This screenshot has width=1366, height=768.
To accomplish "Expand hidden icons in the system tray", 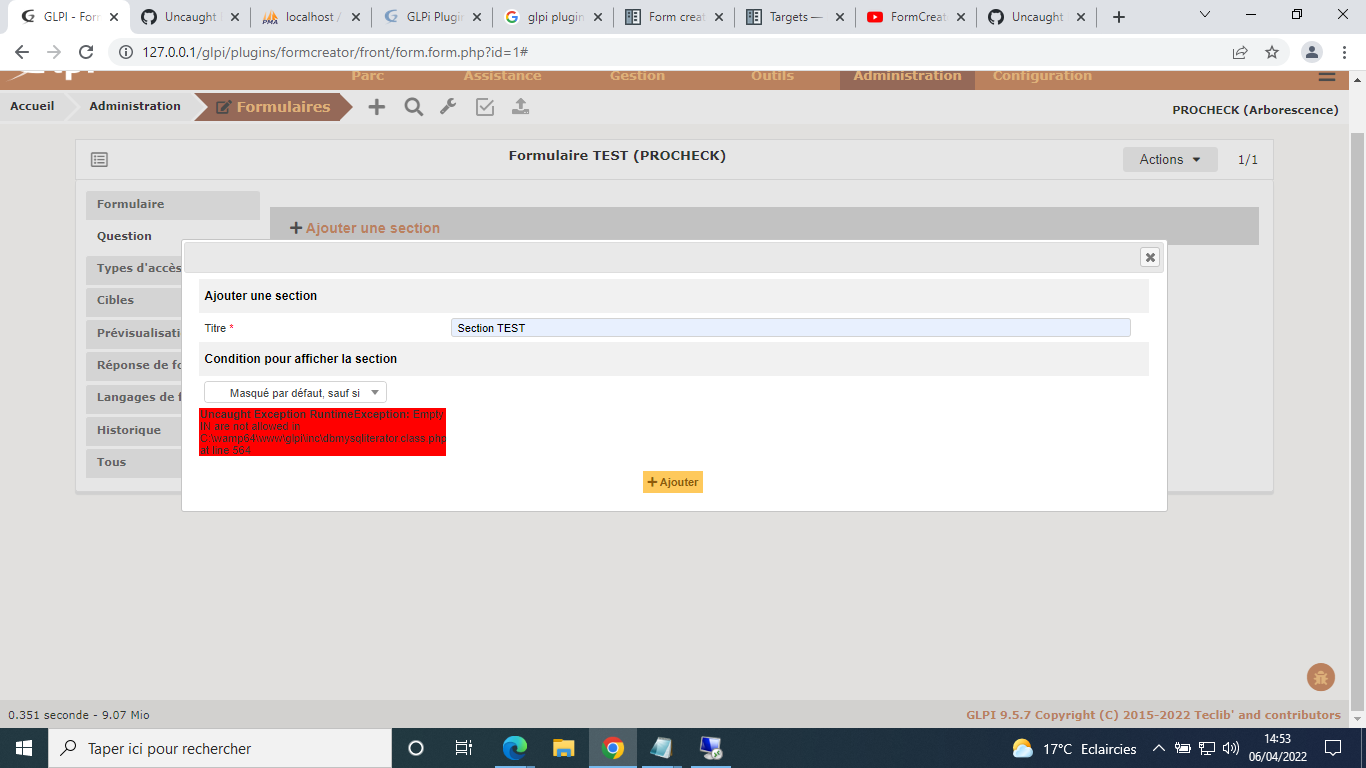I will tap(1157, 747).
